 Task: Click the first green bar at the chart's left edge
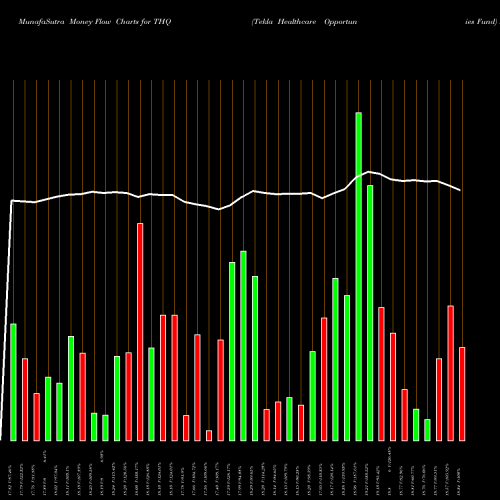13,382
